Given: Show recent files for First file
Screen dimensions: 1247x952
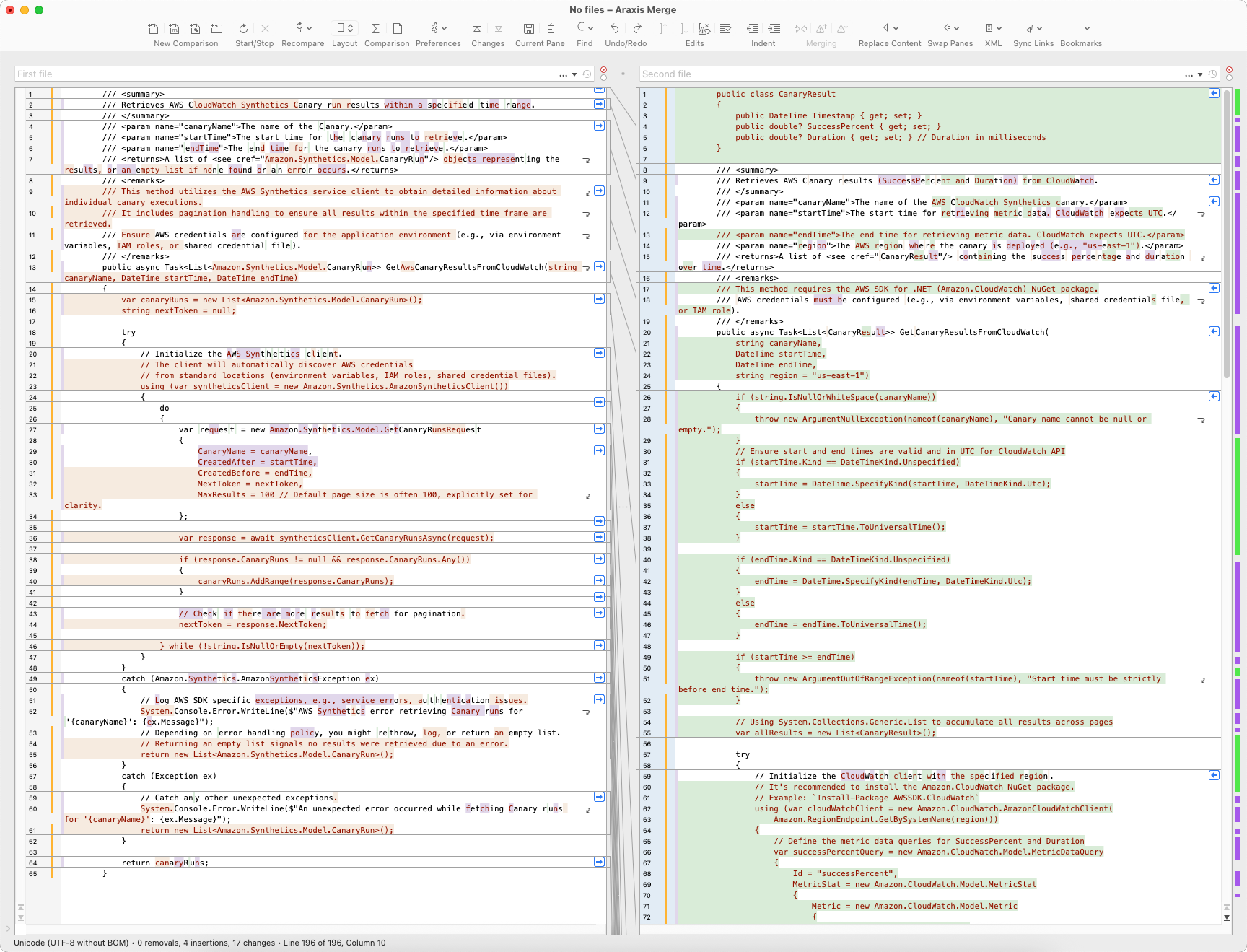Looking at the screenshot, I should click(x=574, y=74).
